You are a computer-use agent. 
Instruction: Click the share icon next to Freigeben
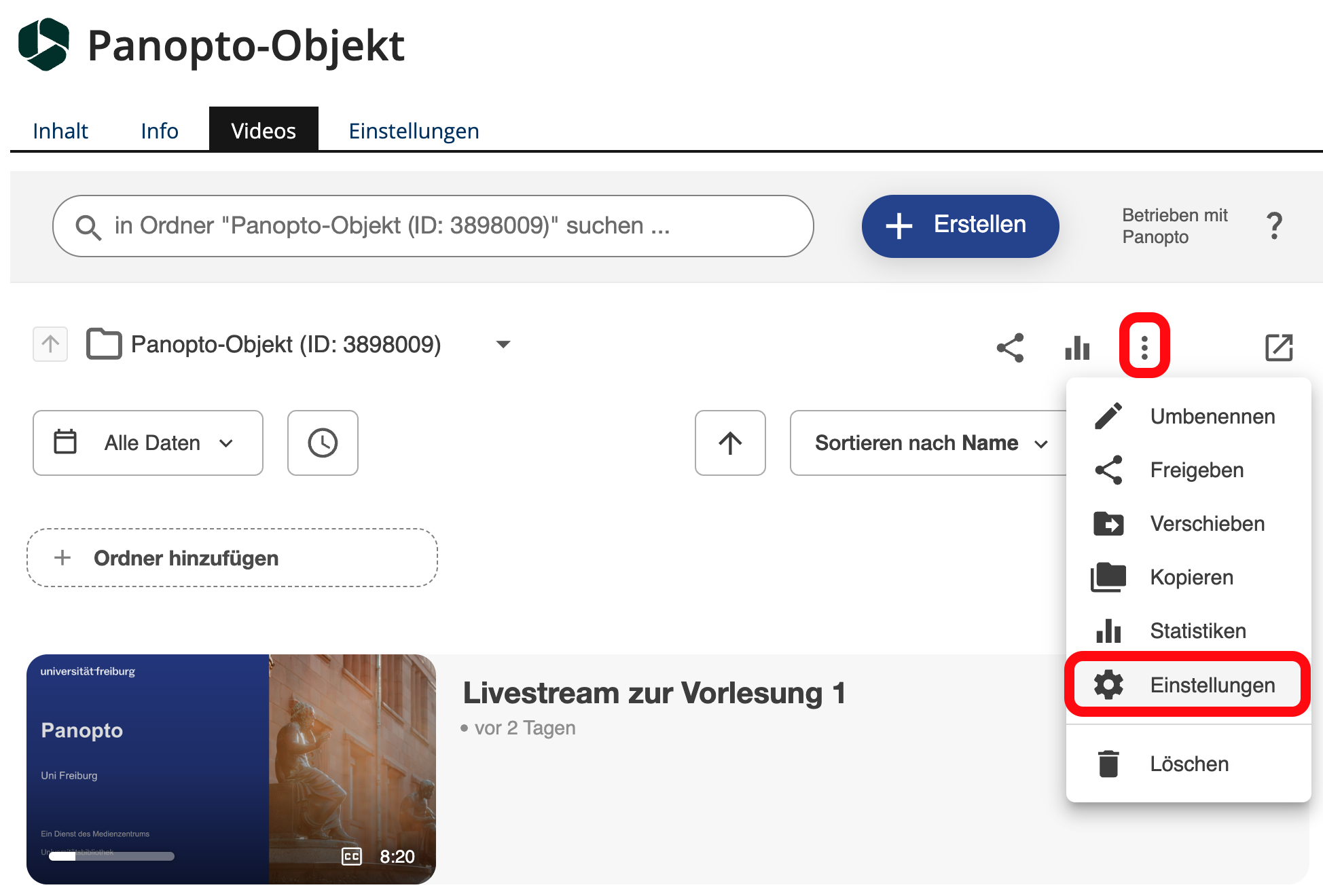pos(1108,470)
